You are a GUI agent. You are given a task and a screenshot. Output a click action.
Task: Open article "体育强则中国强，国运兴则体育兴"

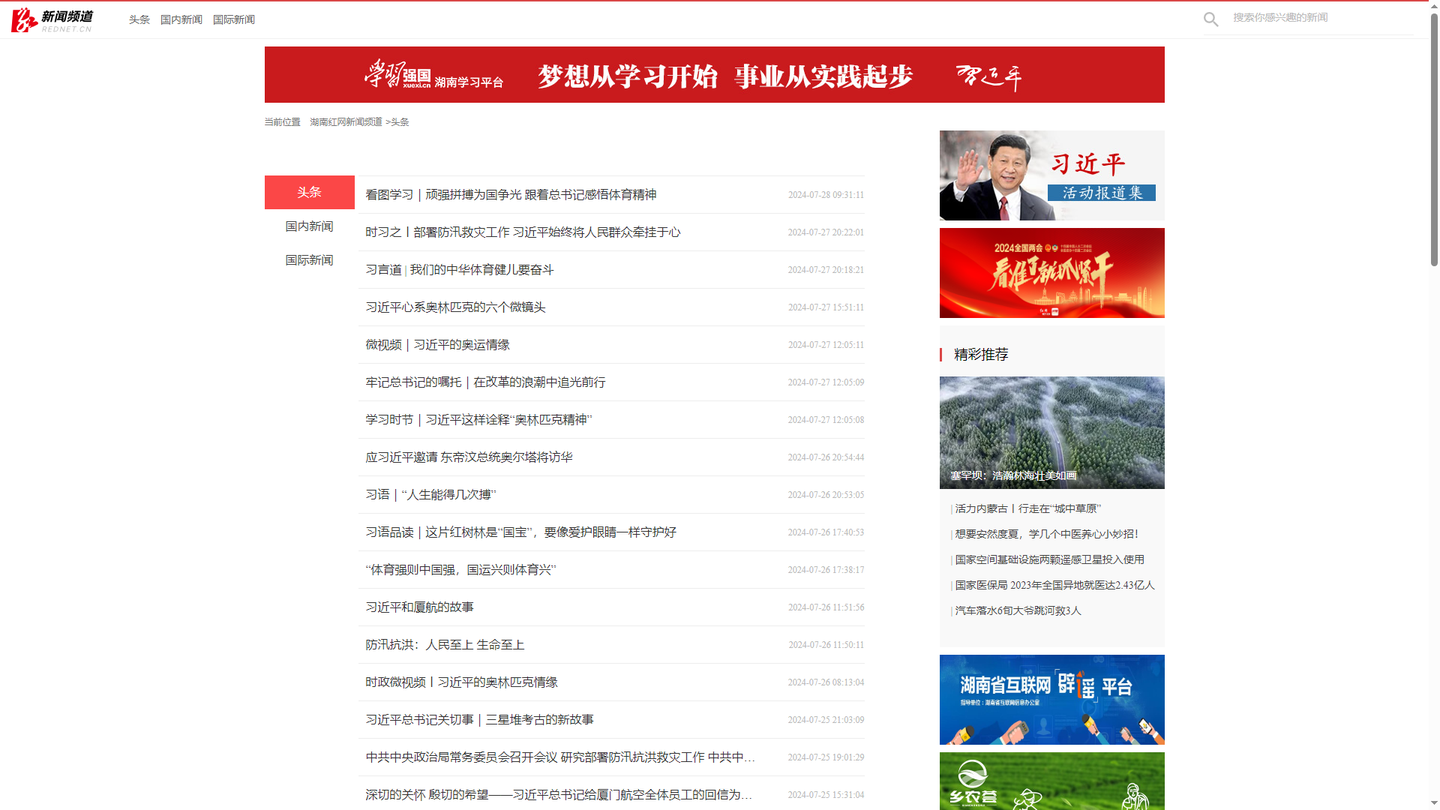461,570
